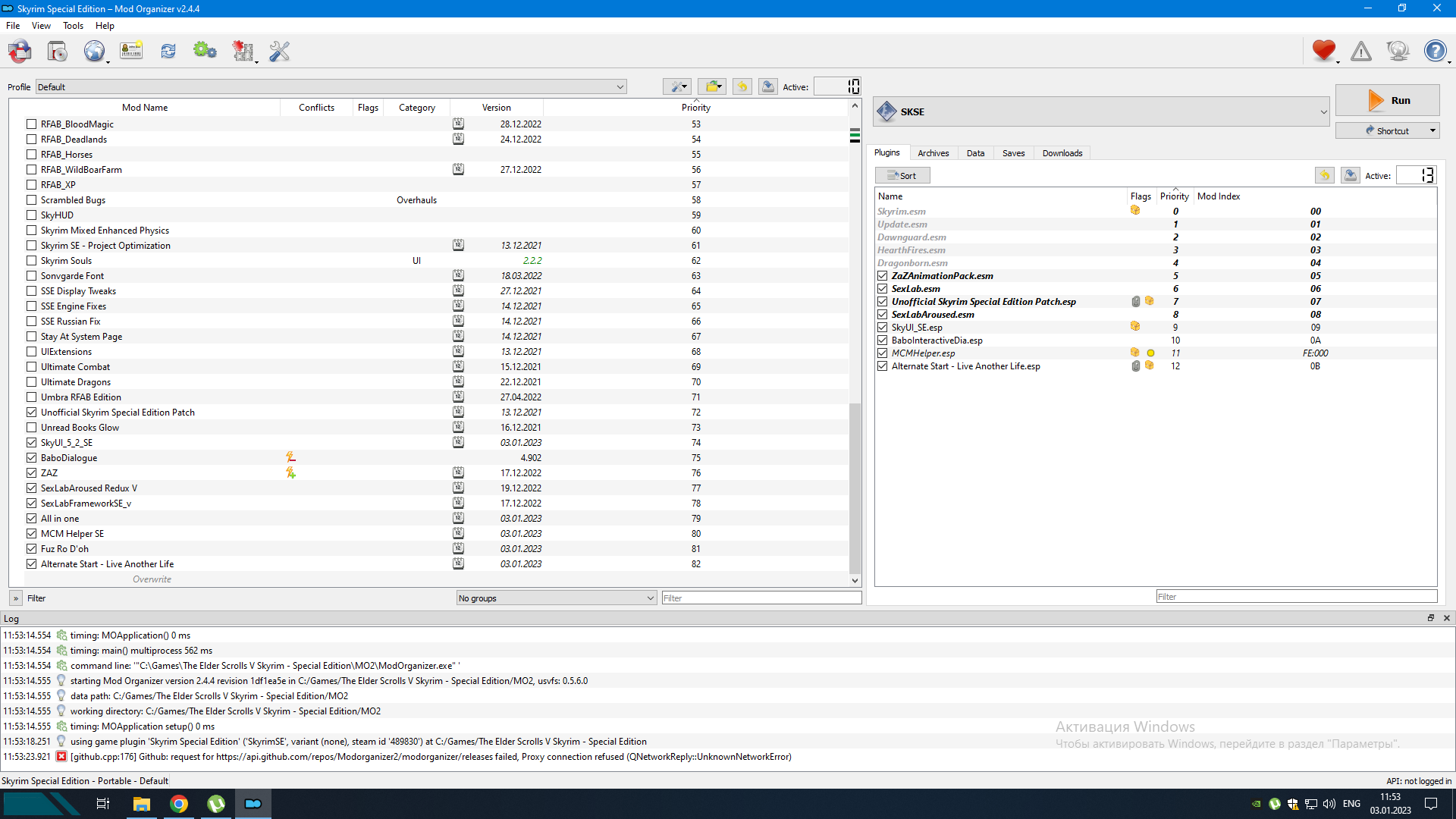Screen dimensions: 1456x819
Task: Uncheck SexLab.esm plugin checkbox
Action: pos(883,289)
